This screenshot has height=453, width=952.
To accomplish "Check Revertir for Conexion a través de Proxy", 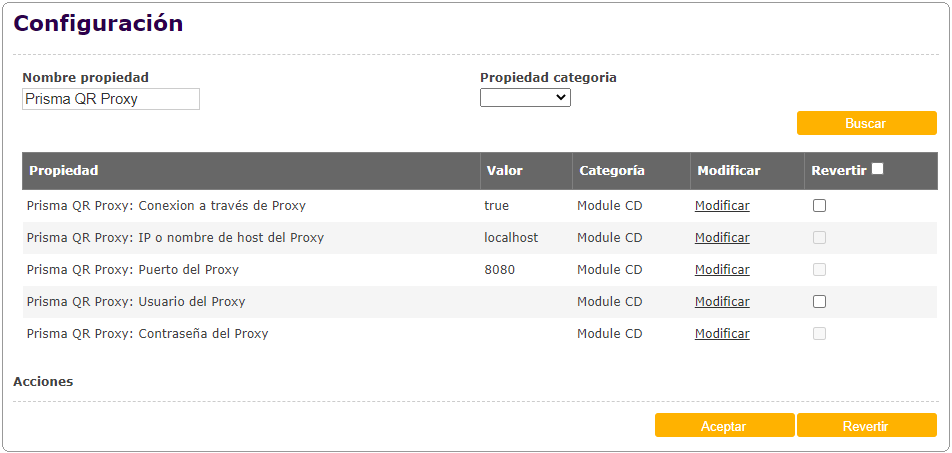I will pos(820,206).
